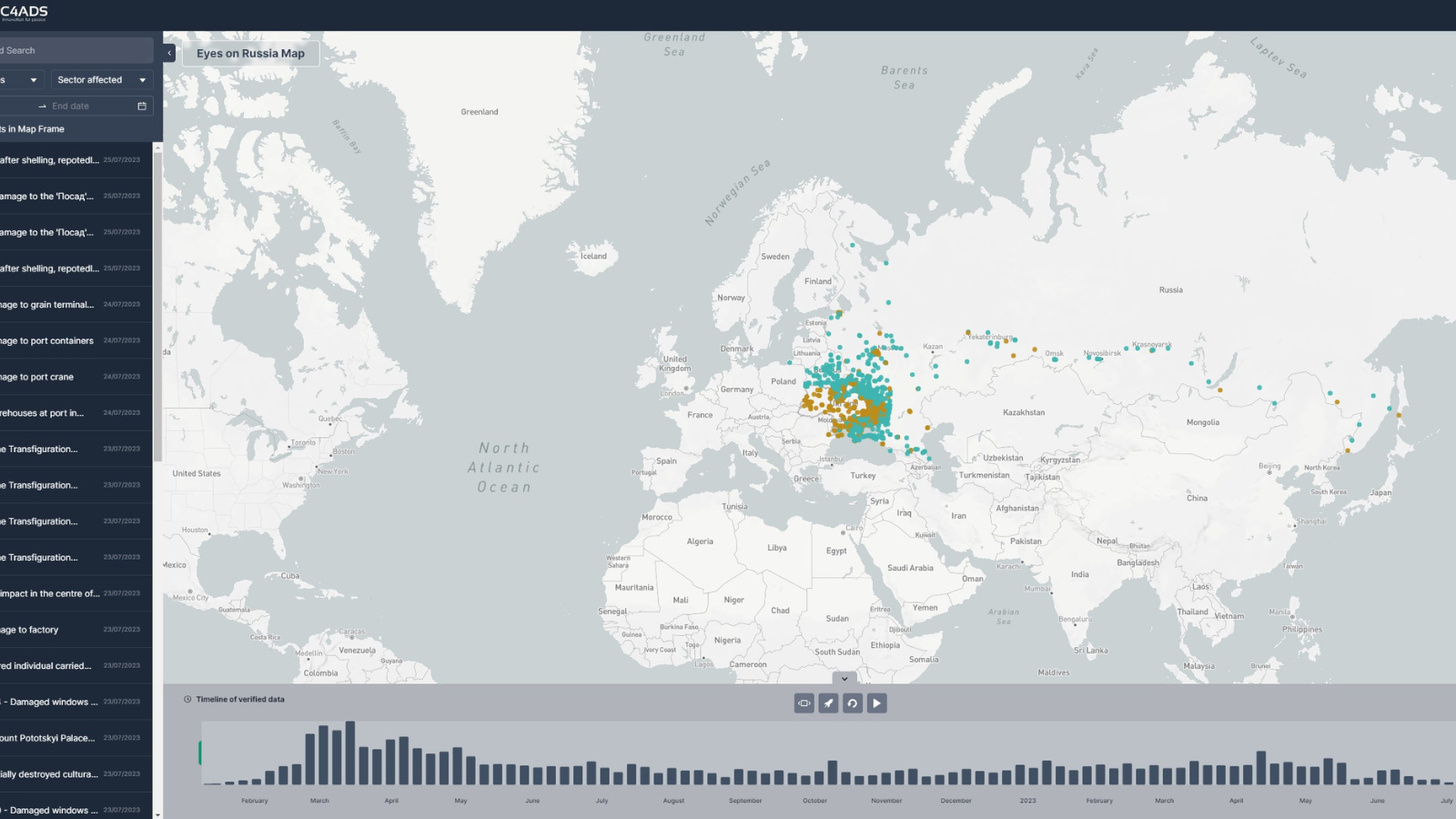
Task: Reset the timeline with the circular arrow
Action: (853, 703)
